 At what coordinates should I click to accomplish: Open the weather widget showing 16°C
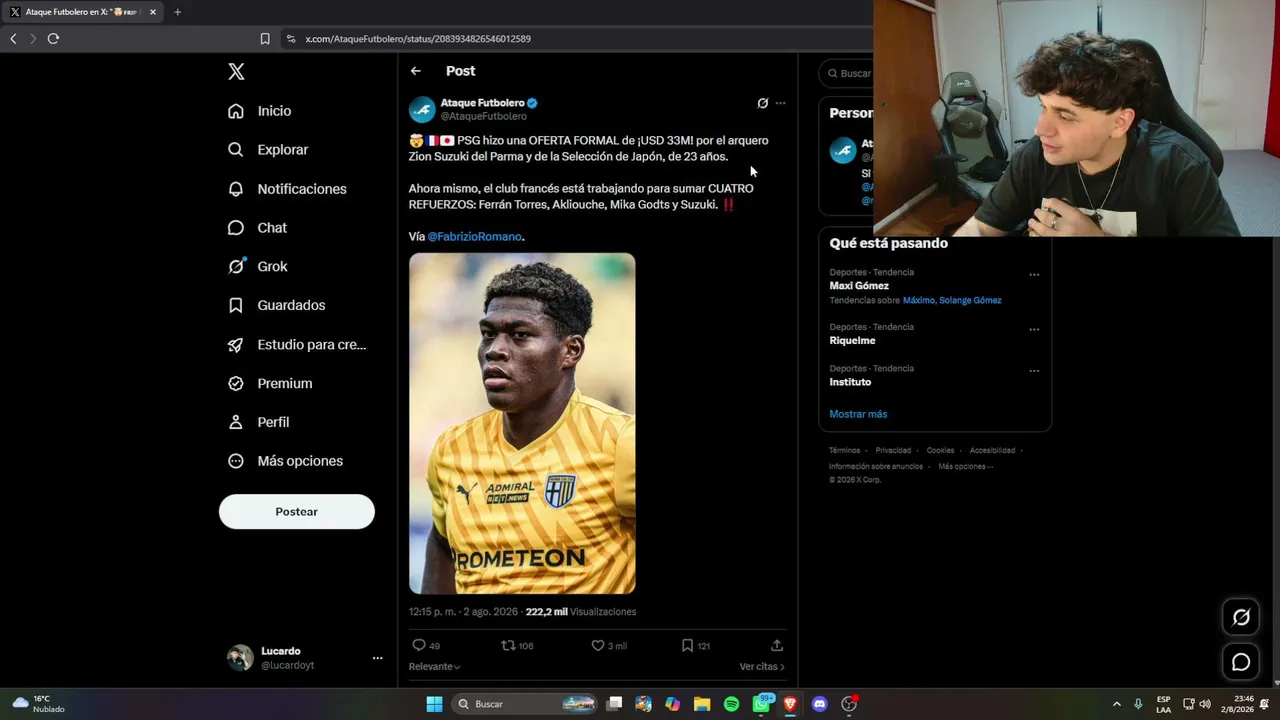coord(38,704)
